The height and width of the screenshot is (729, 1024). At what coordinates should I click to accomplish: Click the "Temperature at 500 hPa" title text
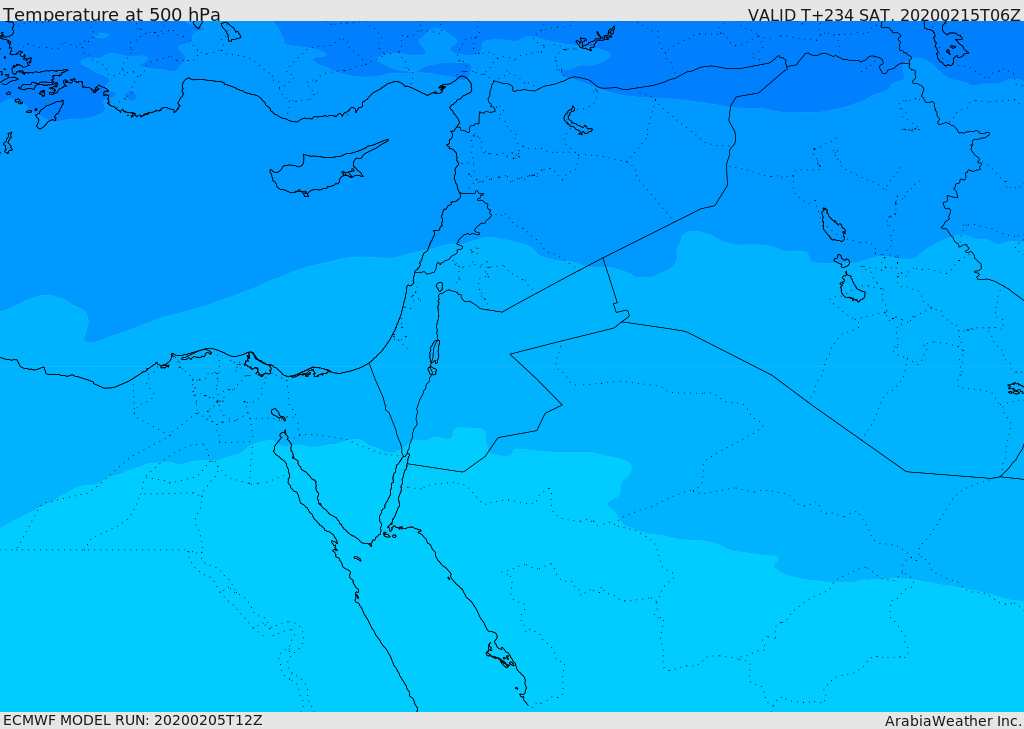(112, 14)
